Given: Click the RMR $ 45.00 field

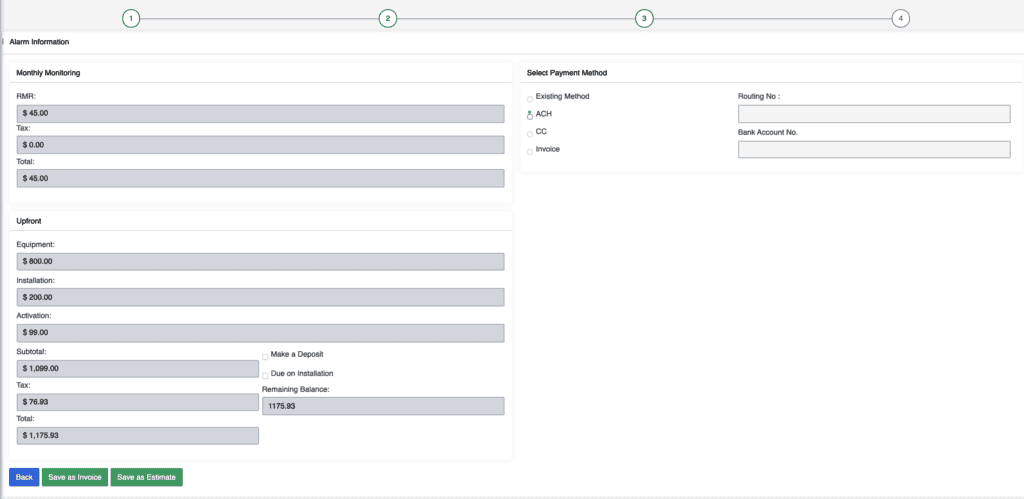Looking at the screenshot, I should click(x=261, y=114).
